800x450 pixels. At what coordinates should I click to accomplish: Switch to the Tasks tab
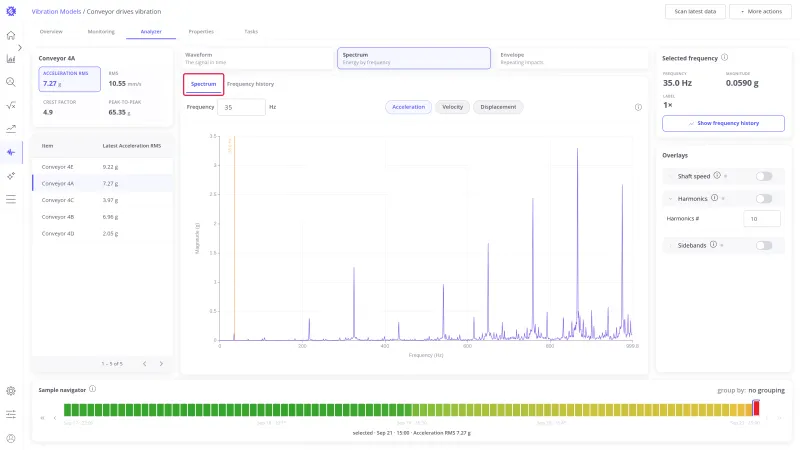pos(251,32)
